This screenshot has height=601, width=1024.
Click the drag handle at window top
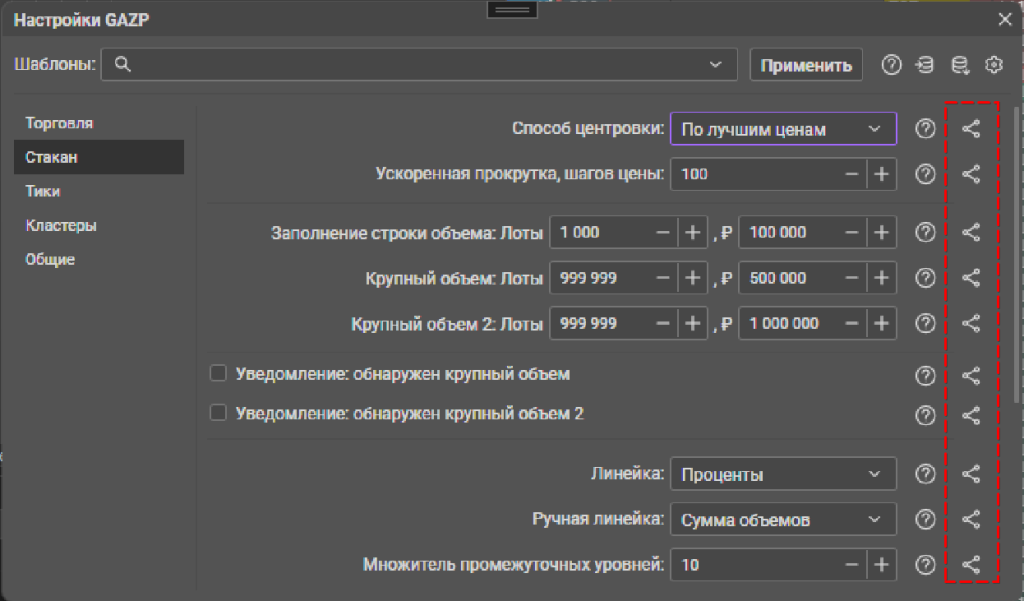click(x=513, y=10)
